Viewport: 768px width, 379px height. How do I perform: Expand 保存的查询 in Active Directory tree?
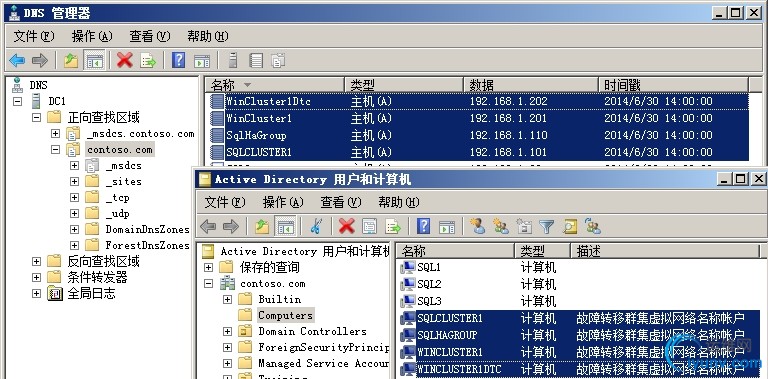[209, 267]
